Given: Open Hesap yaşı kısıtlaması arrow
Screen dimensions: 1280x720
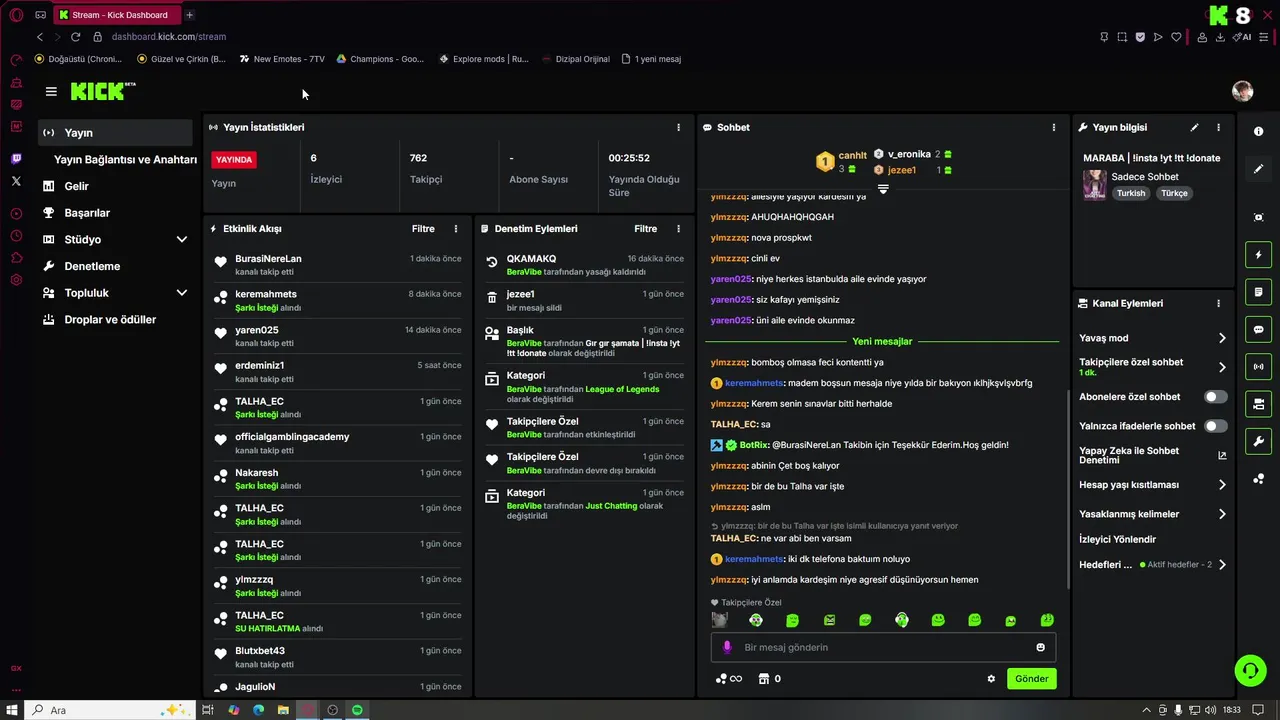Looking at the screenshot, I should 1222,485.
